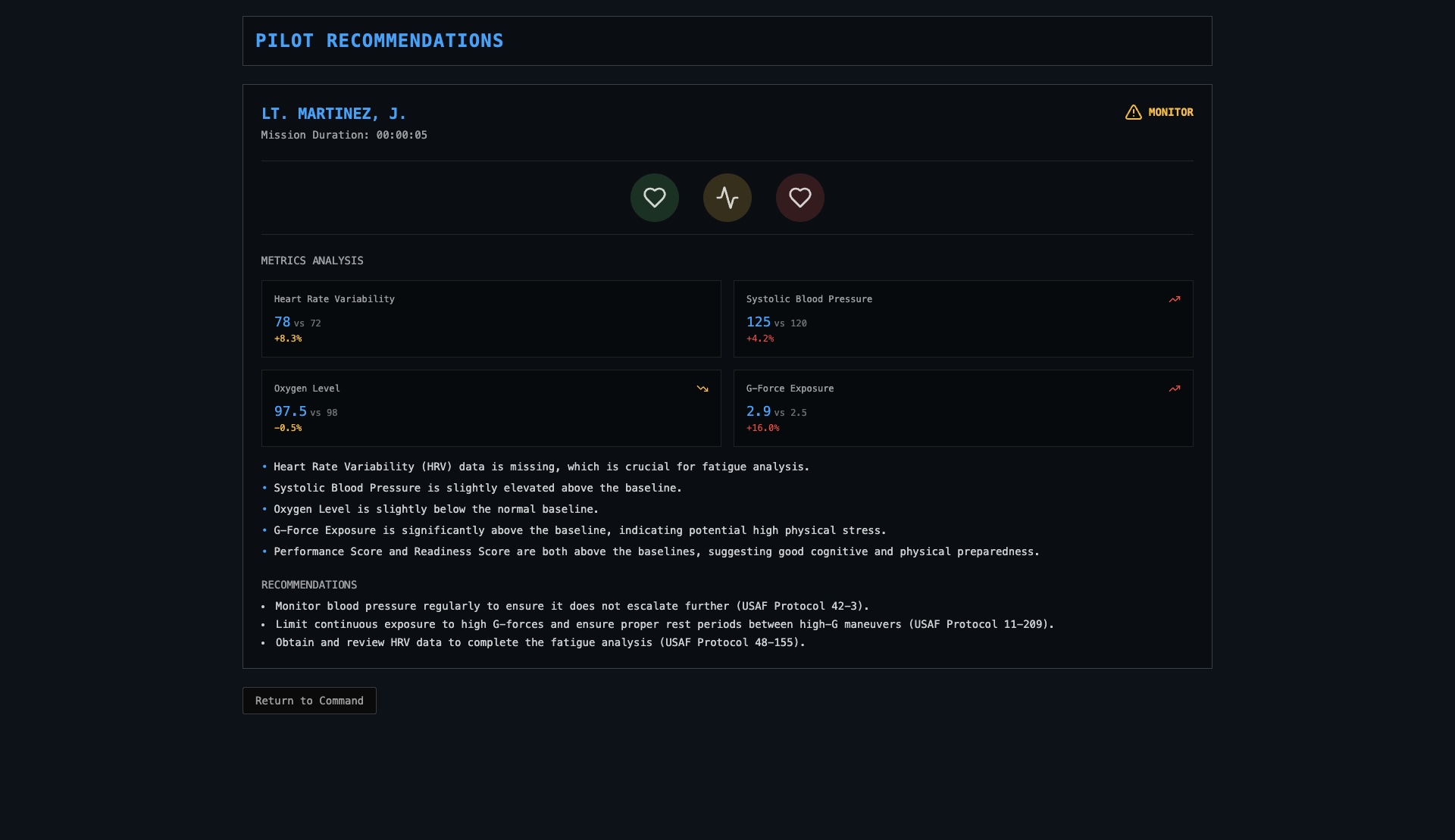Click the Metrics Analysis section heading

click(311, 261)
